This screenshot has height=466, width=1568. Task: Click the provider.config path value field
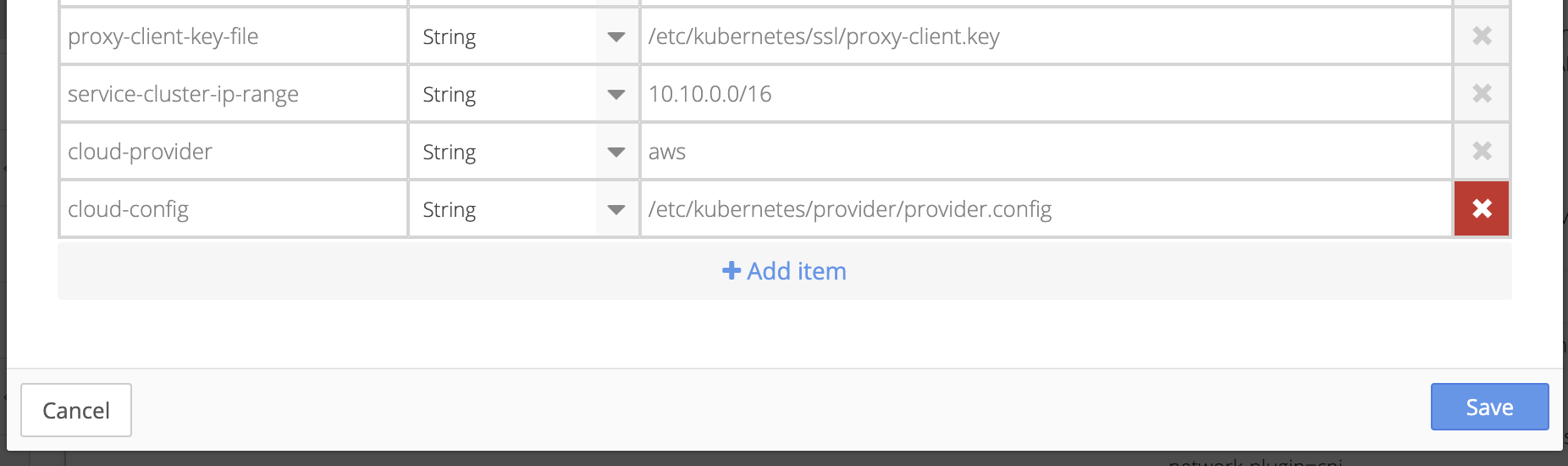[x=1046, y=208]
